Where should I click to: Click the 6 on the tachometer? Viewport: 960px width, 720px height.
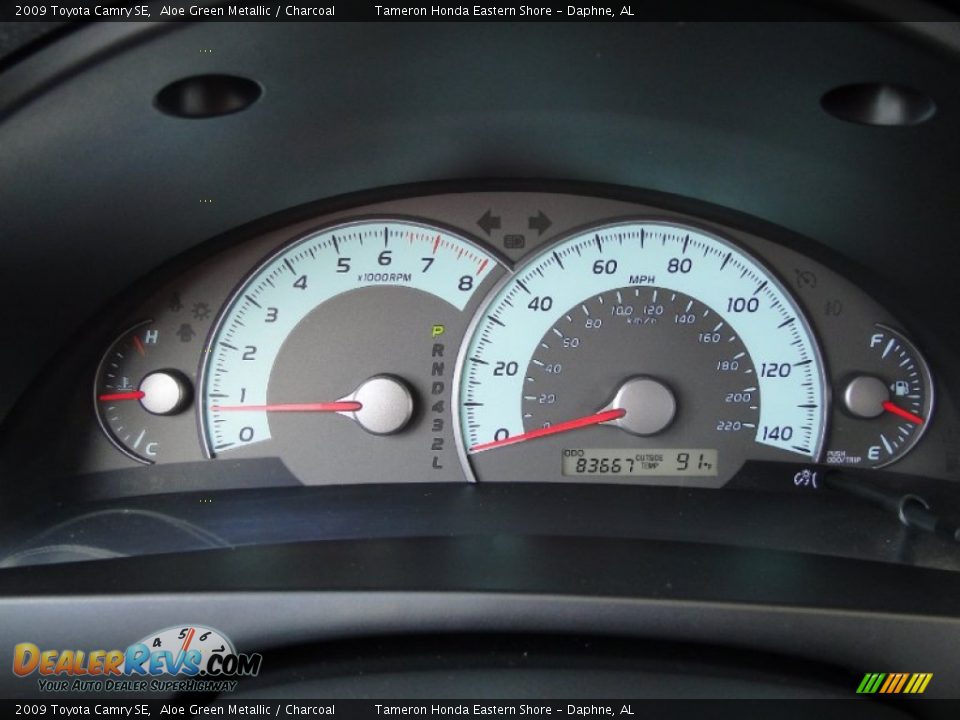click(384, 258)
